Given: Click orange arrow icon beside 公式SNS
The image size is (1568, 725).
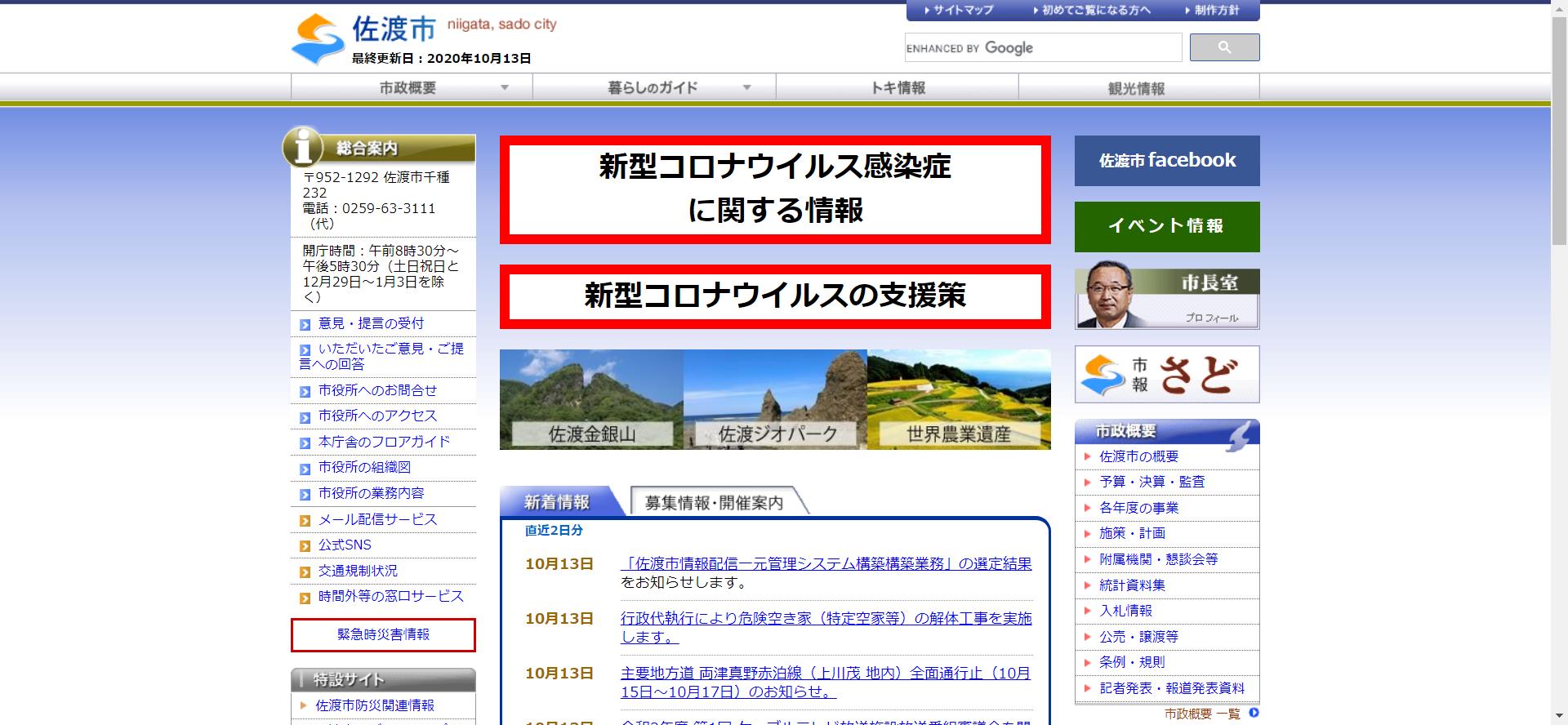Looking at the screenshot, I should point(305,546).
